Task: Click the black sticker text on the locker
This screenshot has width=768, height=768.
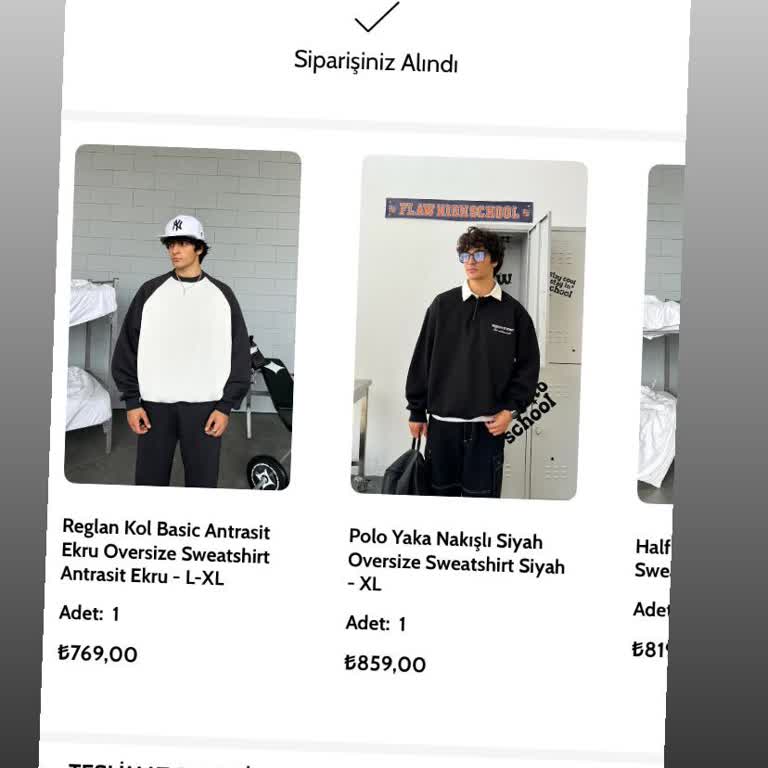Action: point(531,413)
